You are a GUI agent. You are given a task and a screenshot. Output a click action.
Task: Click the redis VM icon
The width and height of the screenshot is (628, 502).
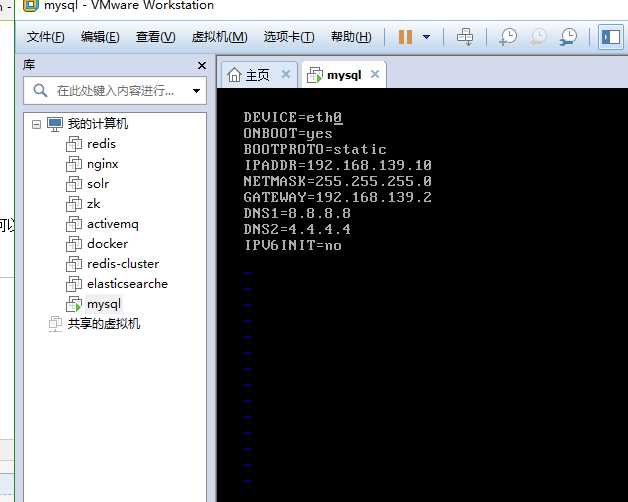74,144
